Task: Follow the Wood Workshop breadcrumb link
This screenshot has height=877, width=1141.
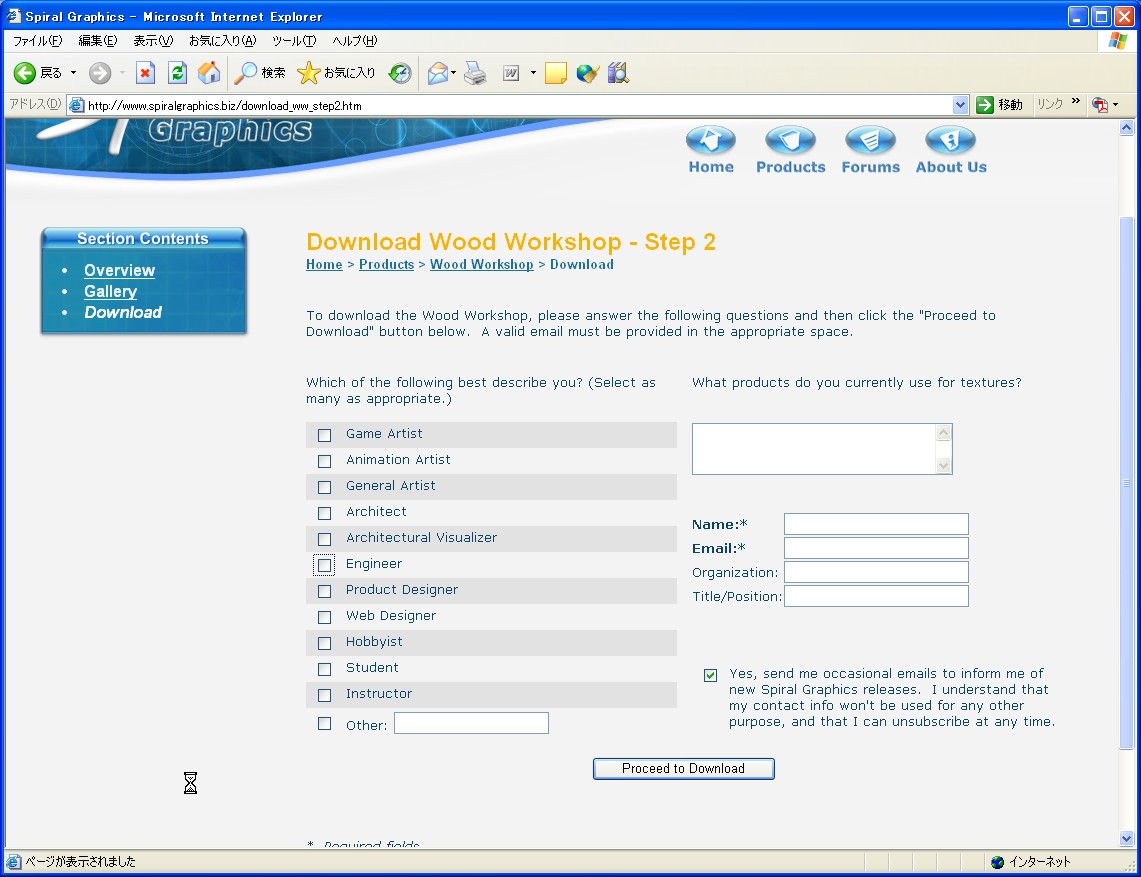Action: pos(482,264)
